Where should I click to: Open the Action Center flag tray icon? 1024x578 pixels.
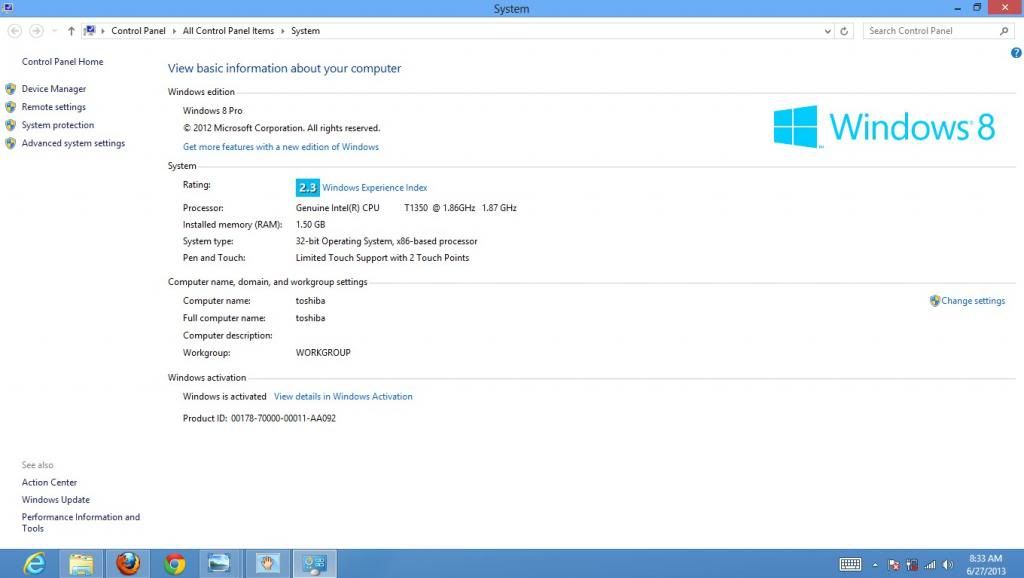[894, 565]
